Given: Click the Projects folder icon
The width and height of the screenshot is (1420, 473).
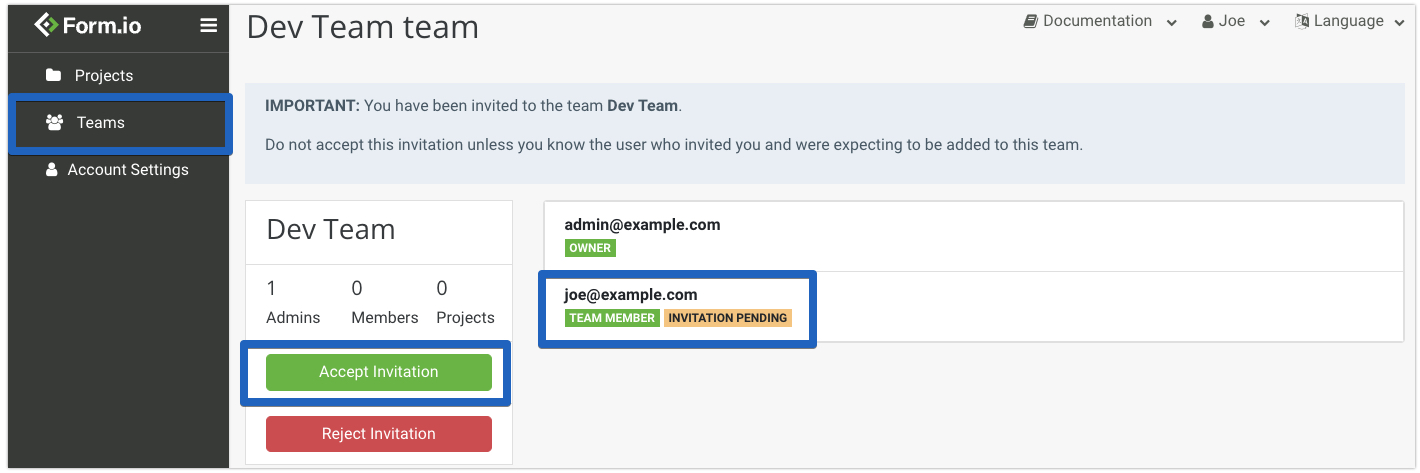Looking at the screenshot, I should [x=54, y=76].
